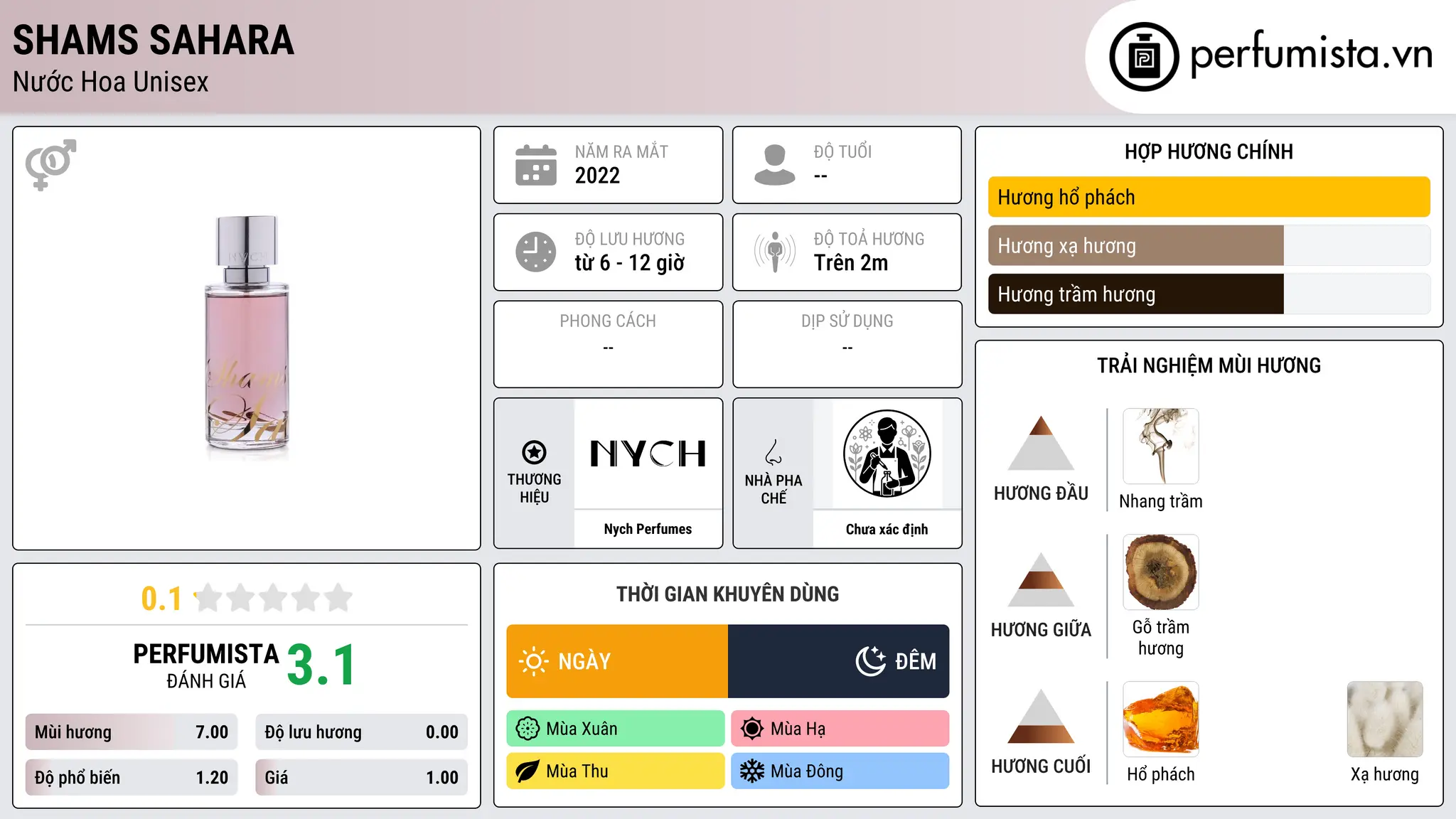
Task: Click the Hương cuối pyramid icon
Action: 1041,716
